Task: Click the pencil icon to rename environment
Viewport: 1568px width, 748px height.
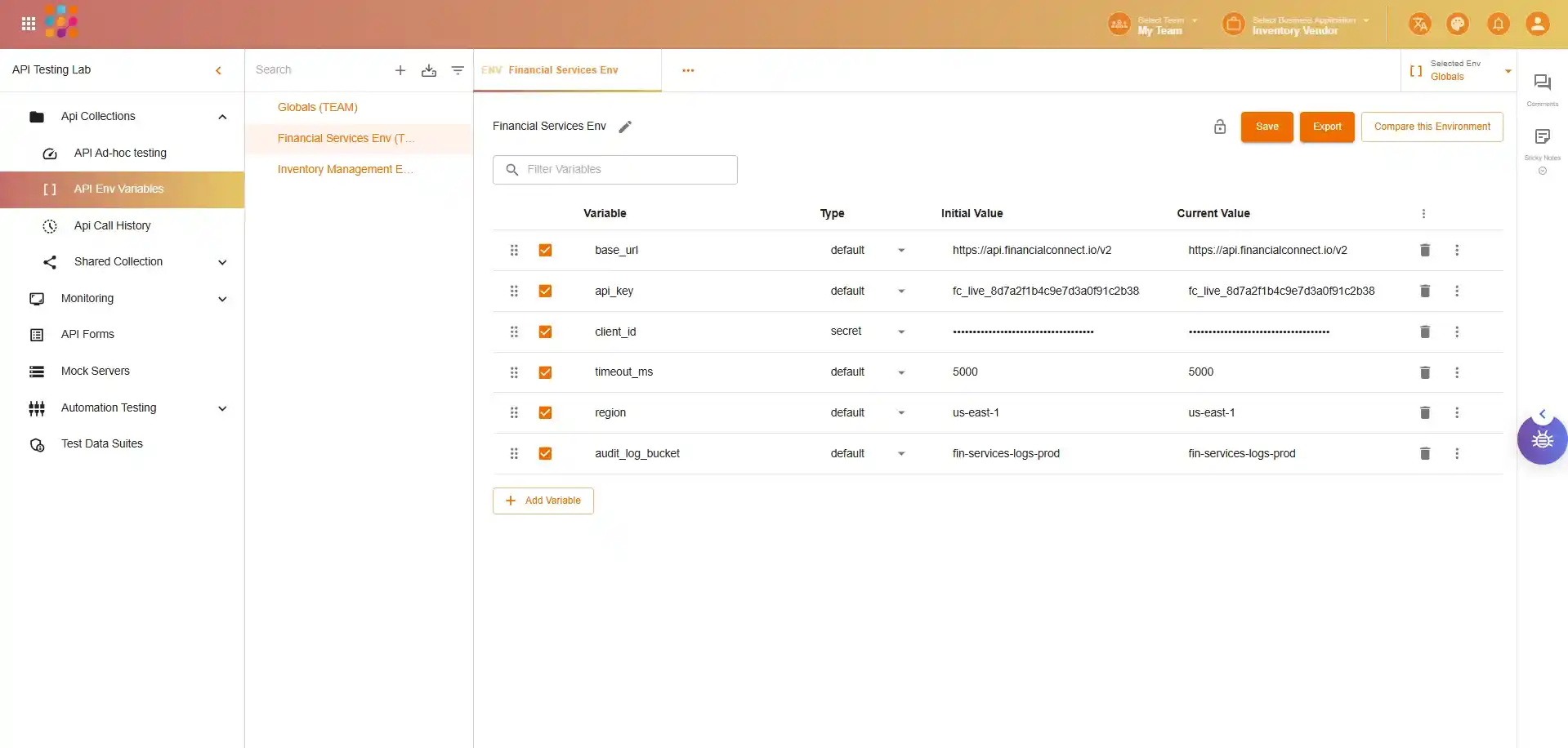Action: tap(625, 127)
